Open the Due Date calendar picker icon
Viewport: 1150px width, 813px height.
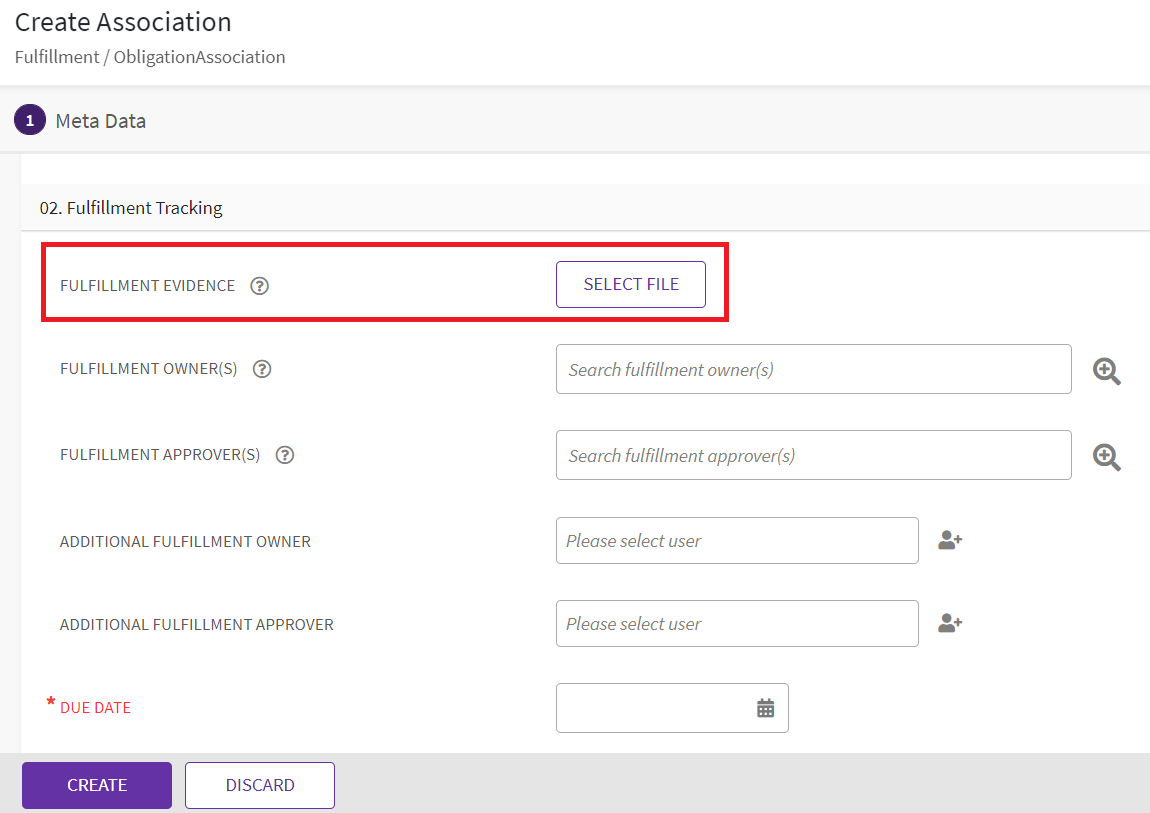pos(766,708)
